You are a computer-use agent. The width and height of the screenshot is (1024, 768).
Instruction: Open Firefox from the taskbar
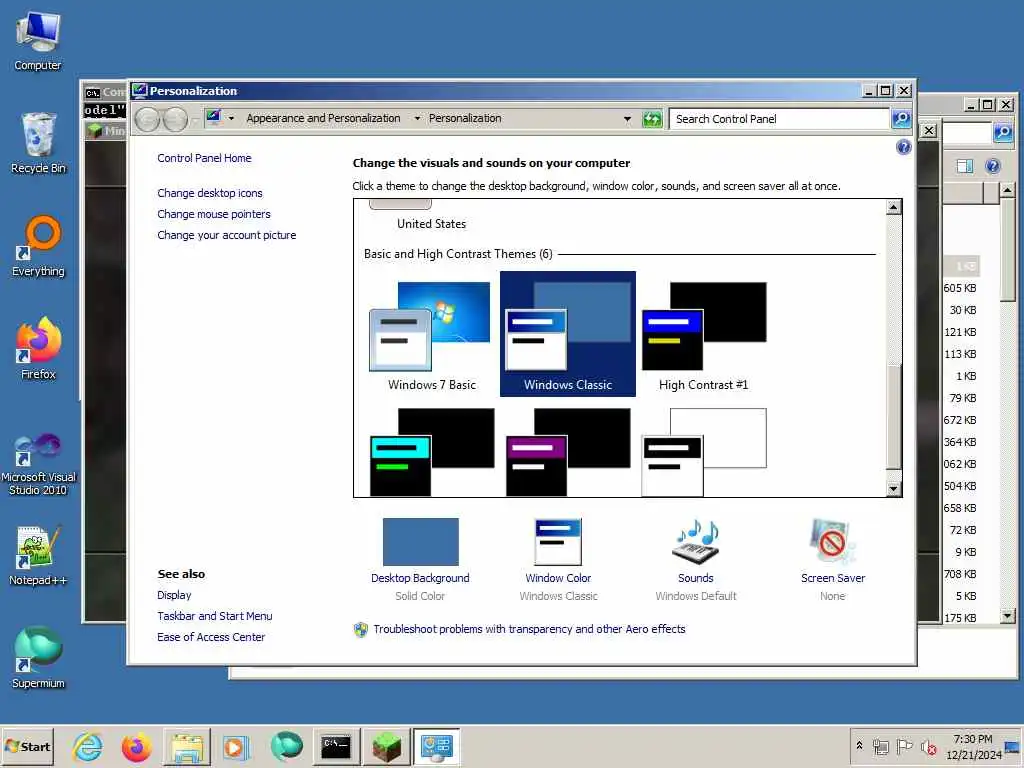pyautogui.click(x=136, y=747)
